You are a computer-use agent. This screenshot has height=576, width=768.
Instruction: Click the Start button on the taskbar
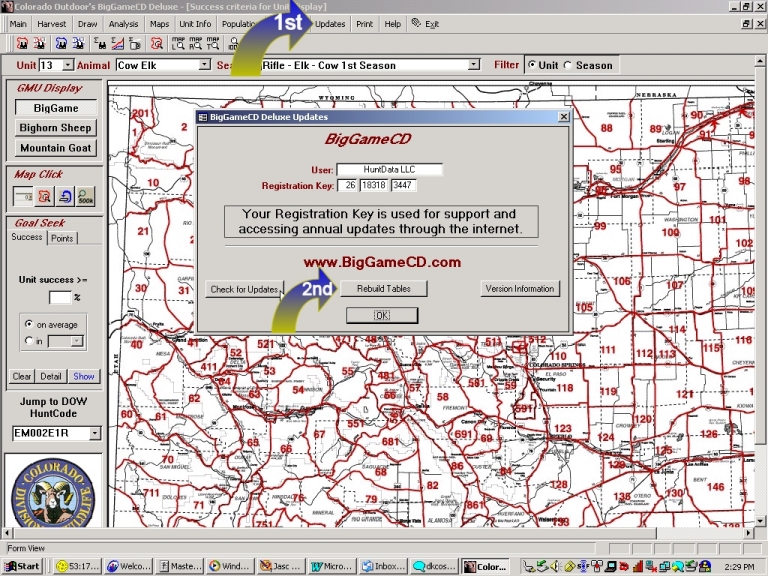click(x=22, y=566)
